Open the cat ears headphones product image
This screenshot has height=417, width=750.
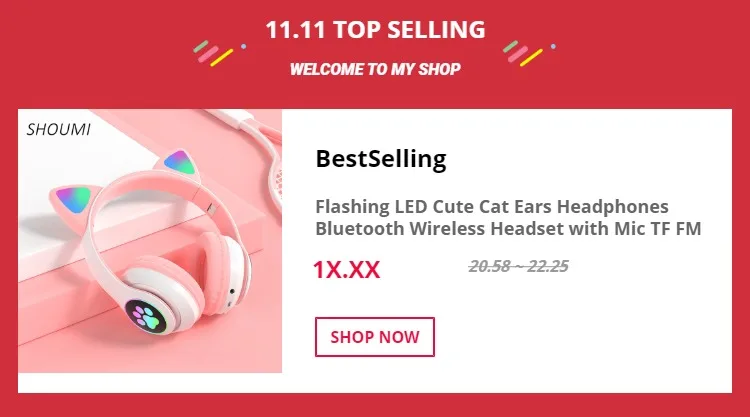(150, 241)
